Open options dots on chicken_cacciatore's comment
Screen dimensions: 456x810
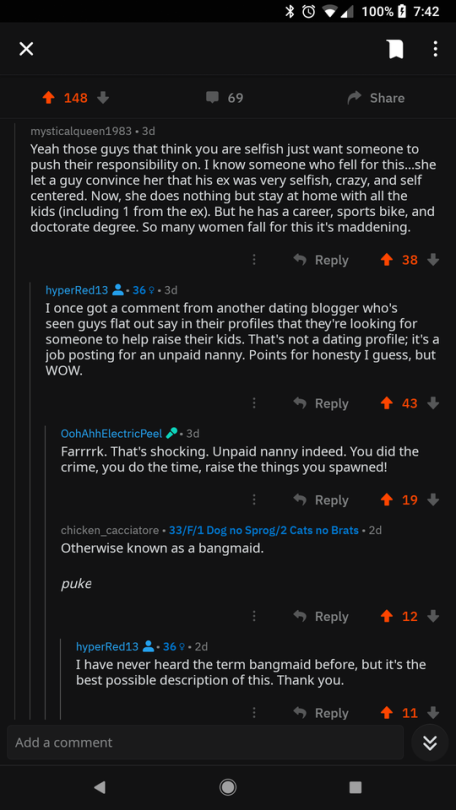[254, 616]
